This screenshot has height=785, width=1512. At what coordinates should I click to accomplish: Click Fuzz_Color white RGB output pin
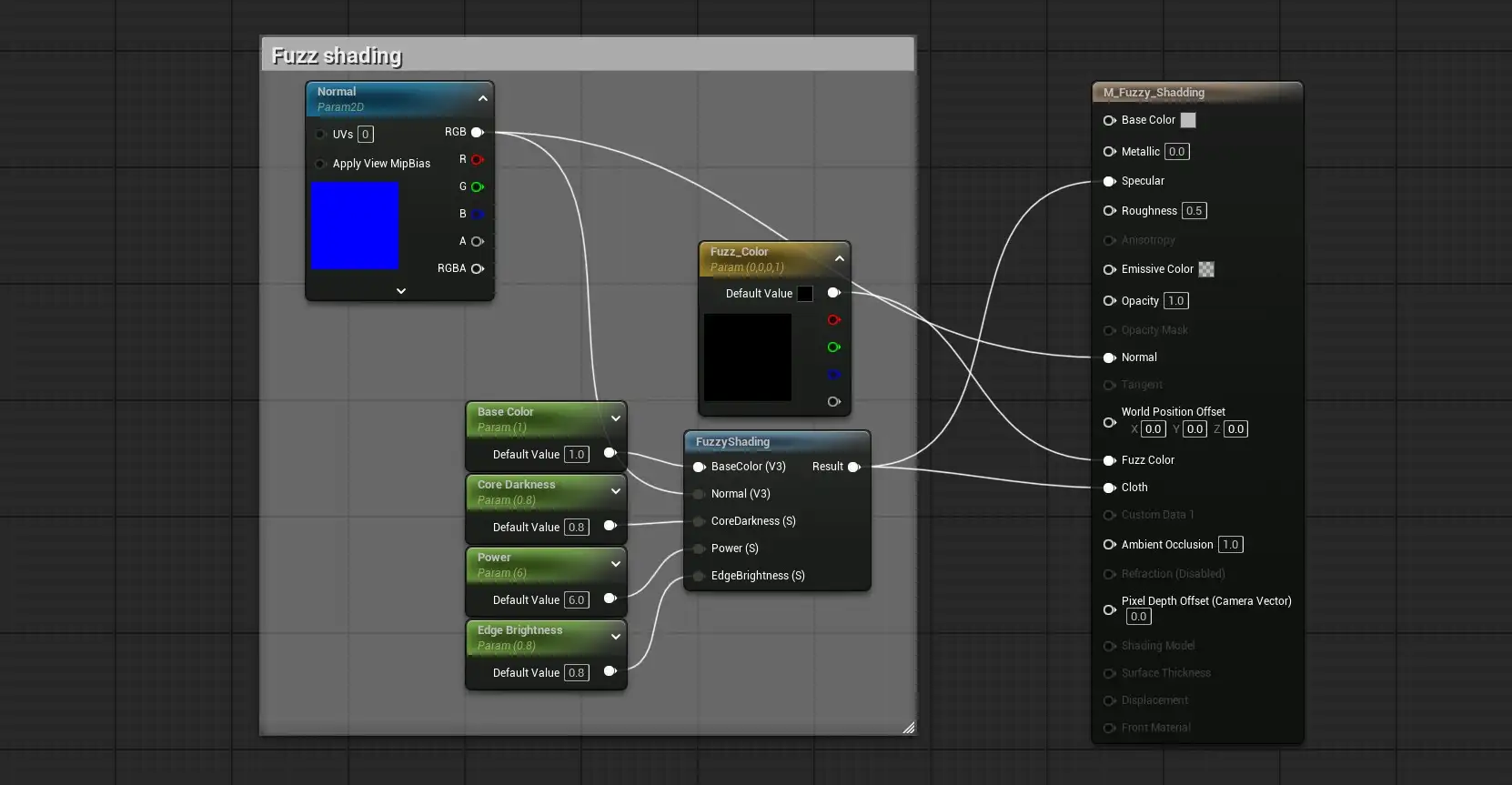833,293
